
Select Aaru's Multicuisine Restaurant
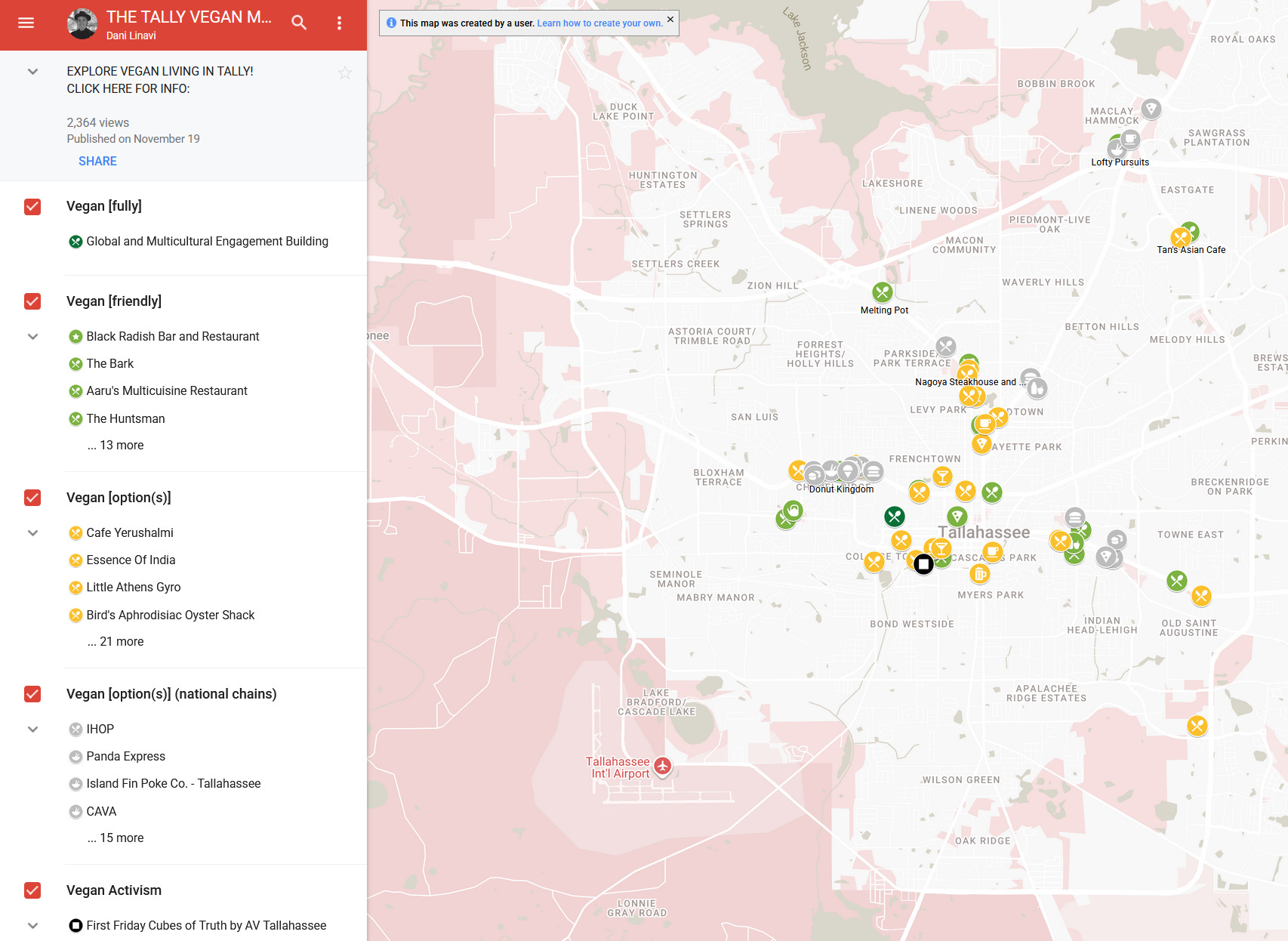point(167,391)
